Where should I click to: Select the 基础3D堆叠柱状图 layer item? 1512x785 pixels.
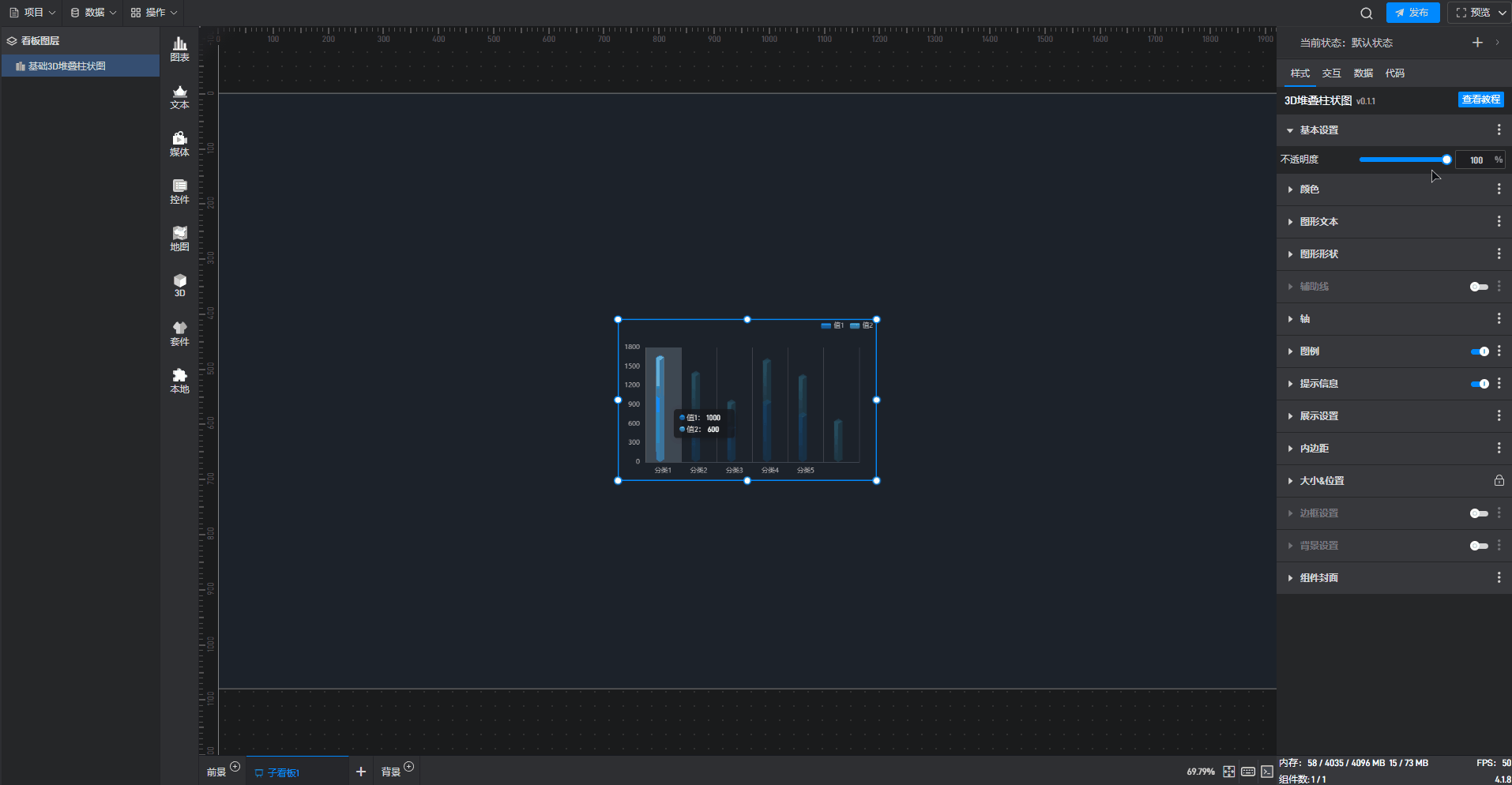coord(67,66)
